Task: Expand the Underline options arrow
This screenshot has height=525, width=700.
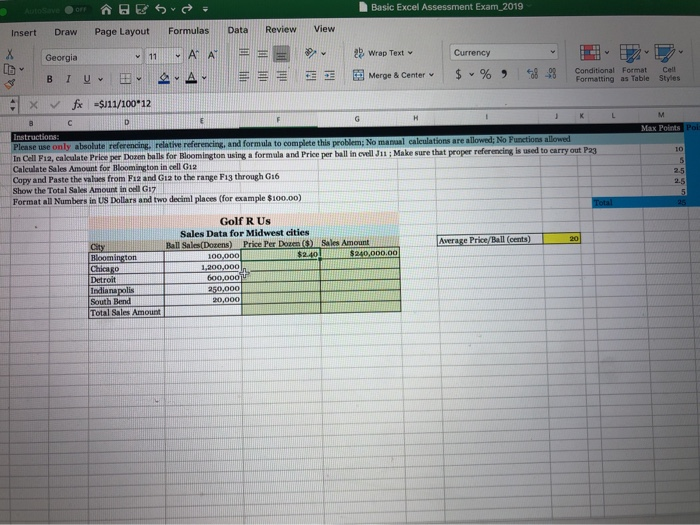Action: [x=101, y=79]
